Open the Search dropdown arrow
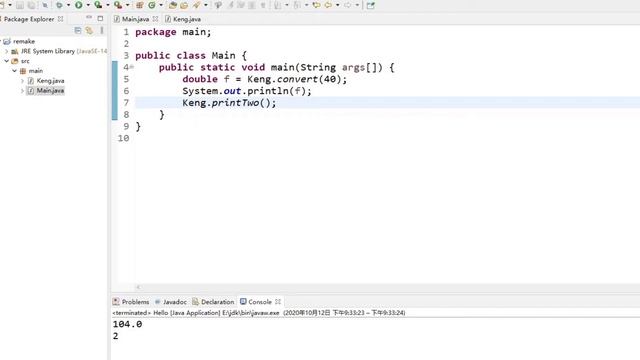The width and height of the screenshot is (640, 360). pyautogui.click(x=206, y=5)
